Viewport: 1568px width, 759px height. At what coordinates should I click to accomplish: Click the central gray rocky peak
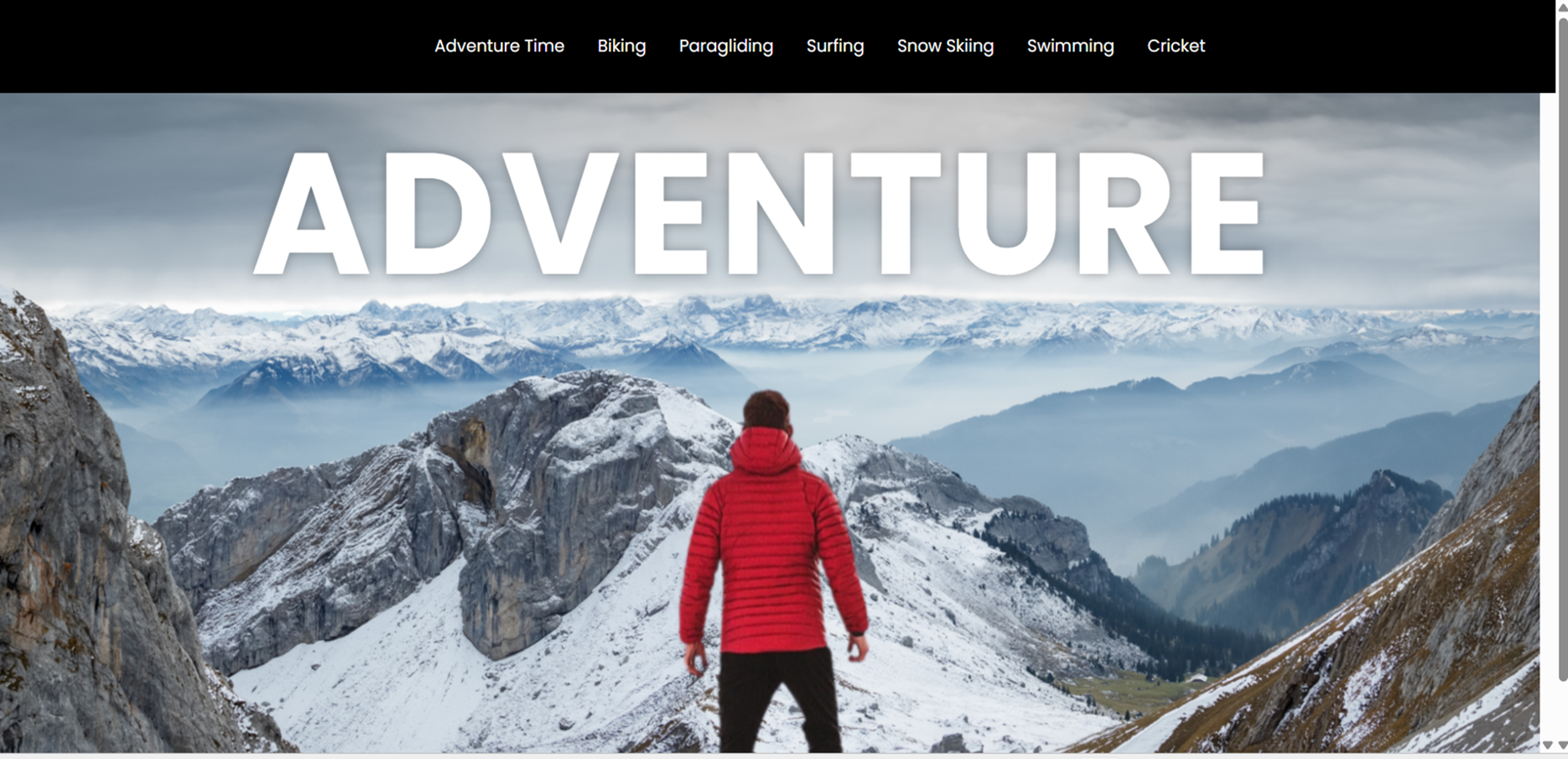click(x=537, y=503)
